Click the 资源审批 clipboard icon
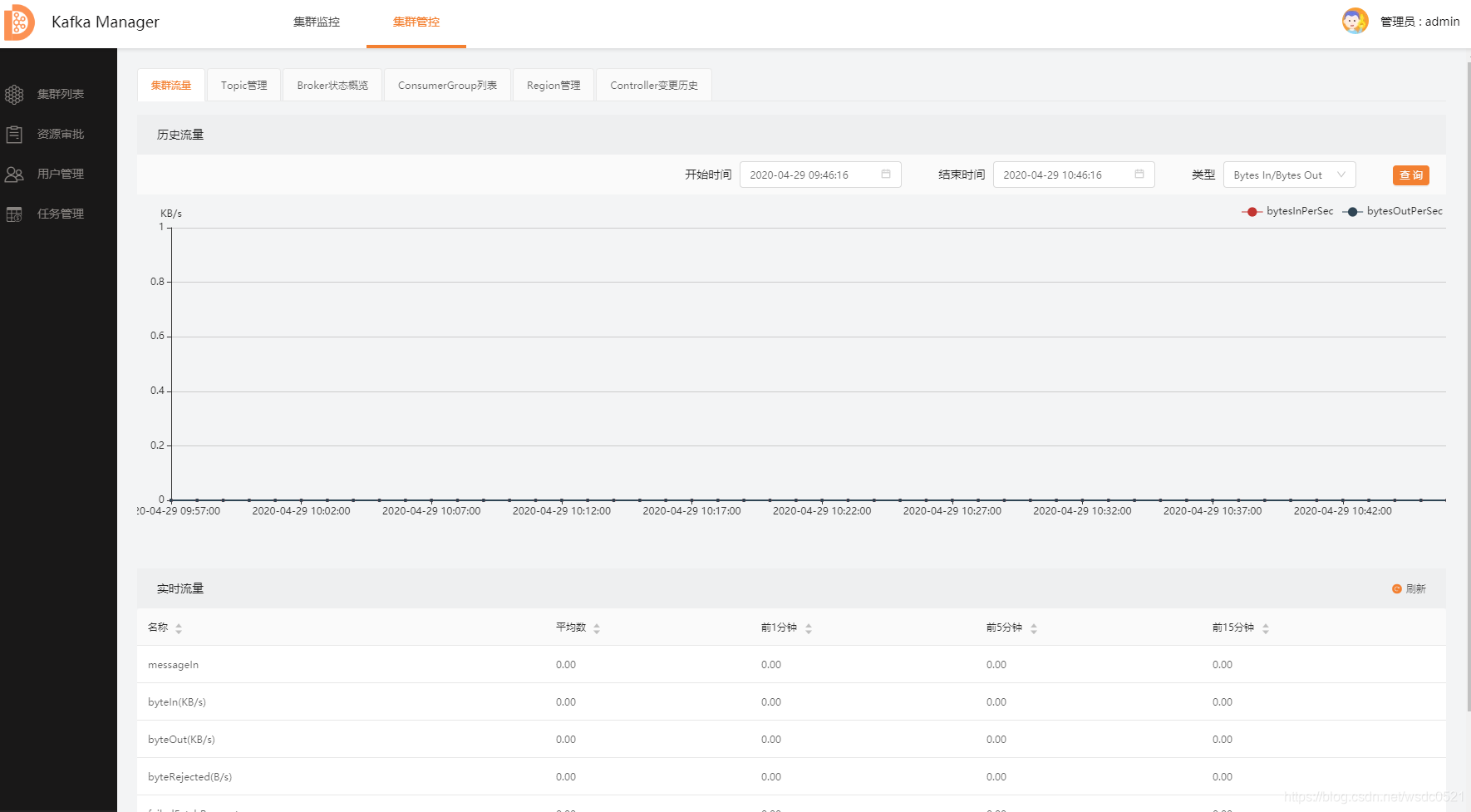 pyautogui.click(x=14, y=134)
